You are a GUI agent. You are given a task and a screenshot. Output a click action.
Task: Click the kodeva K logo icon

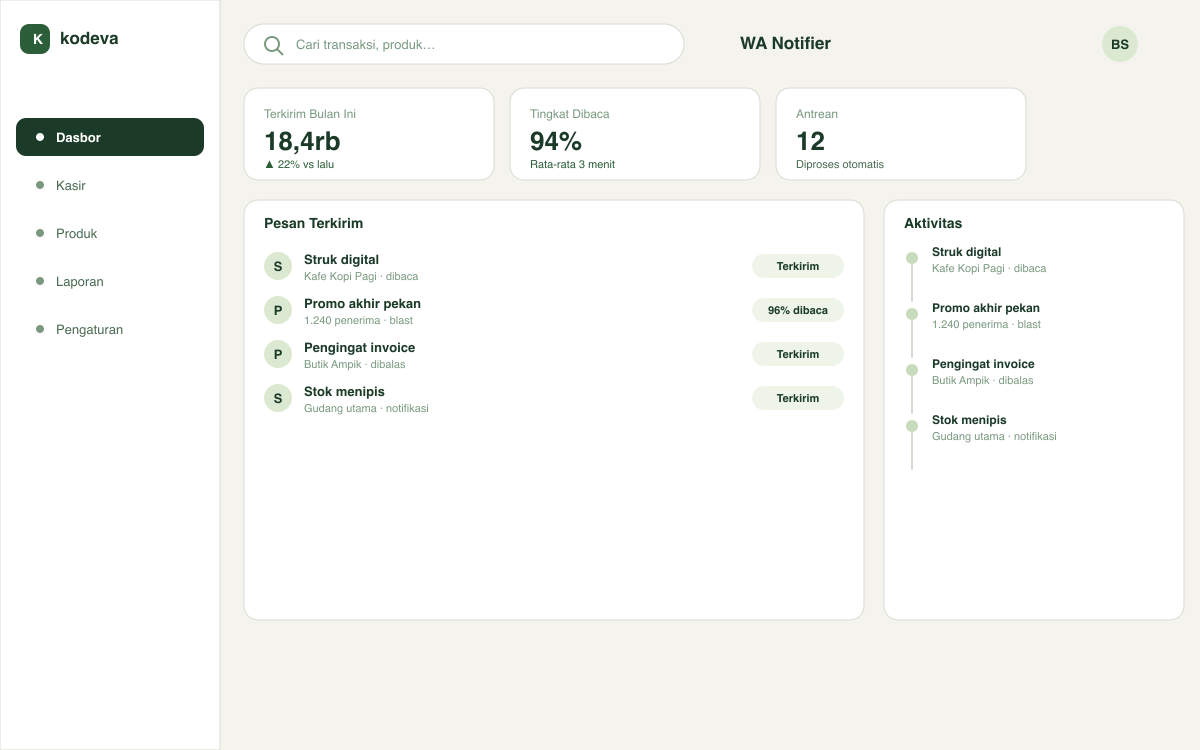[35, 39]
